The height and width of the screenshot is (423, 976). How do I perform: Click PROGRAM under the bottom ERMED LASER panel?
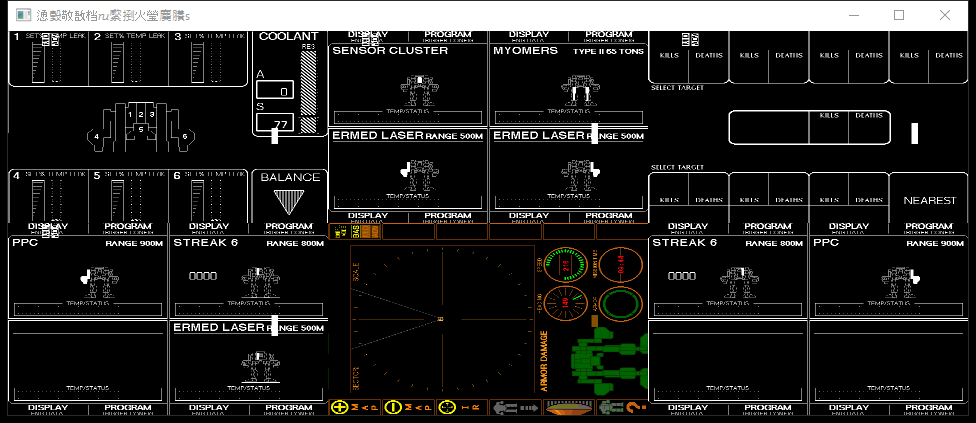coord(289,408)
